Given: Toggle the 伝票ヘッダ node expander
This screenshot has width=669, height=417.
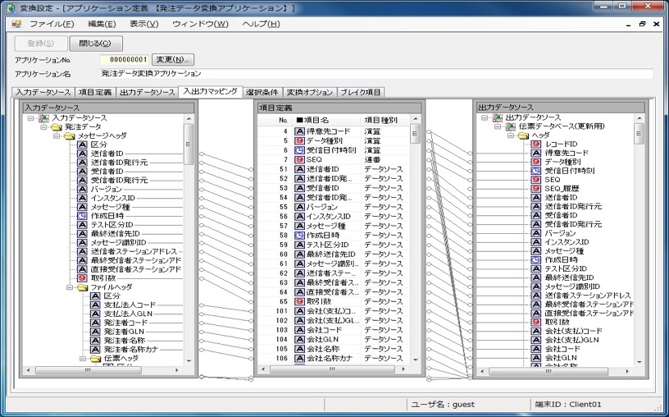Looking at the screenshot, I should pos(84,358).
